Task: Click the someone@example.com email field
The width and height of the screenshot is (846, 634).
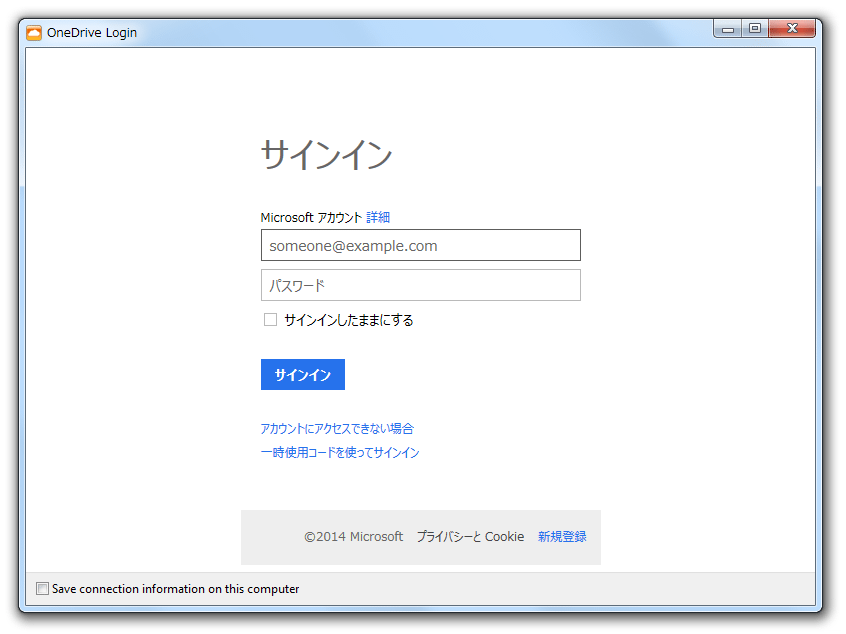Action: pos(420,245)
